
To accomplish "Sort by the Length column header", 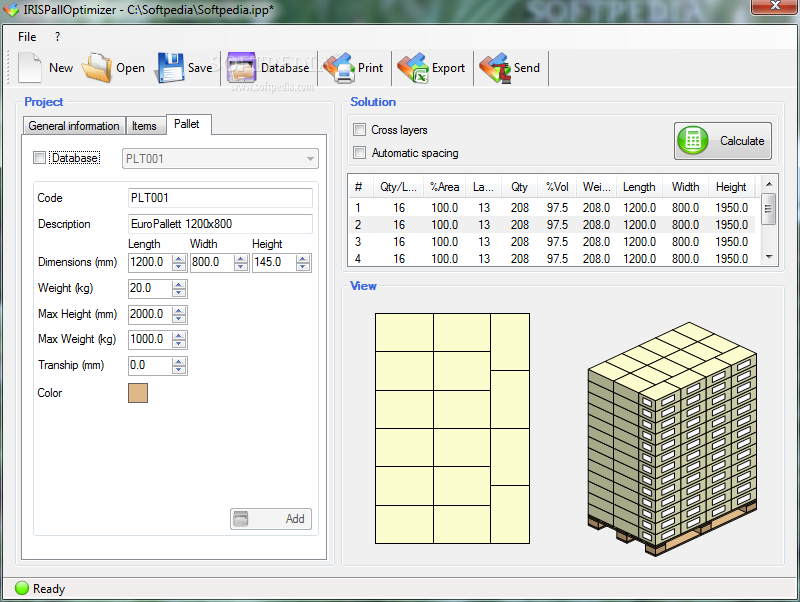I will coord(639,187).
